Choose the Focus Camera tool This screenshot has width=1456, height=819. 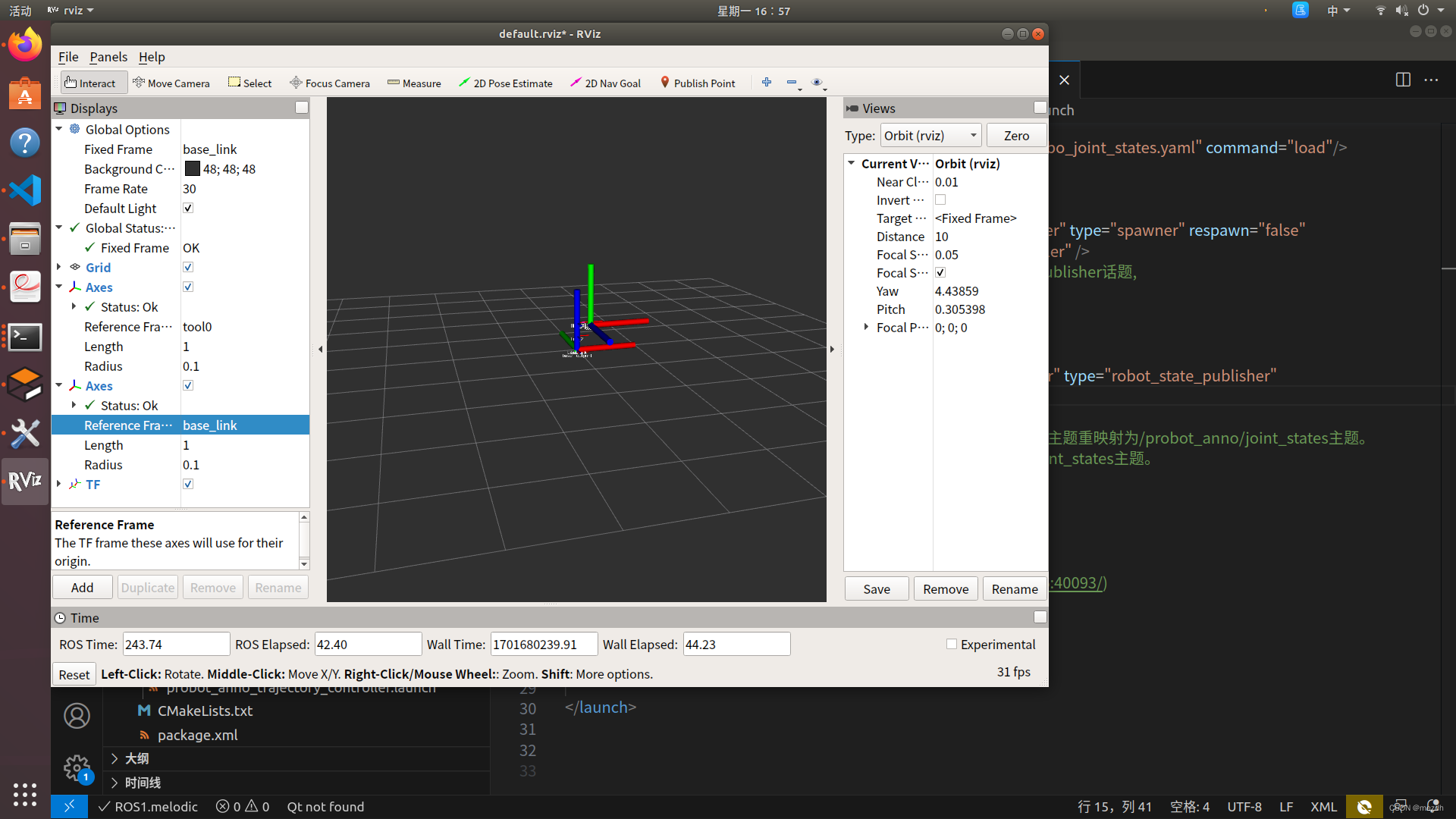330,83
